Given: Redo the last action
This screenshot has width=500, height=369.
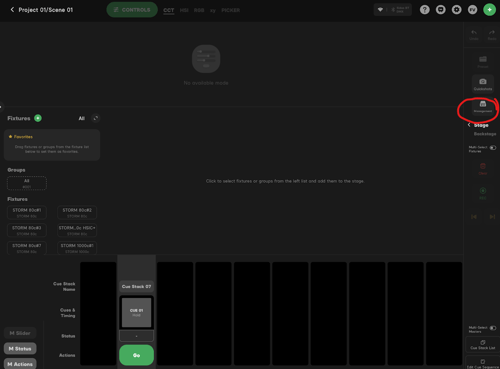Looking at the screenshot, I should [x=492, y=35].
